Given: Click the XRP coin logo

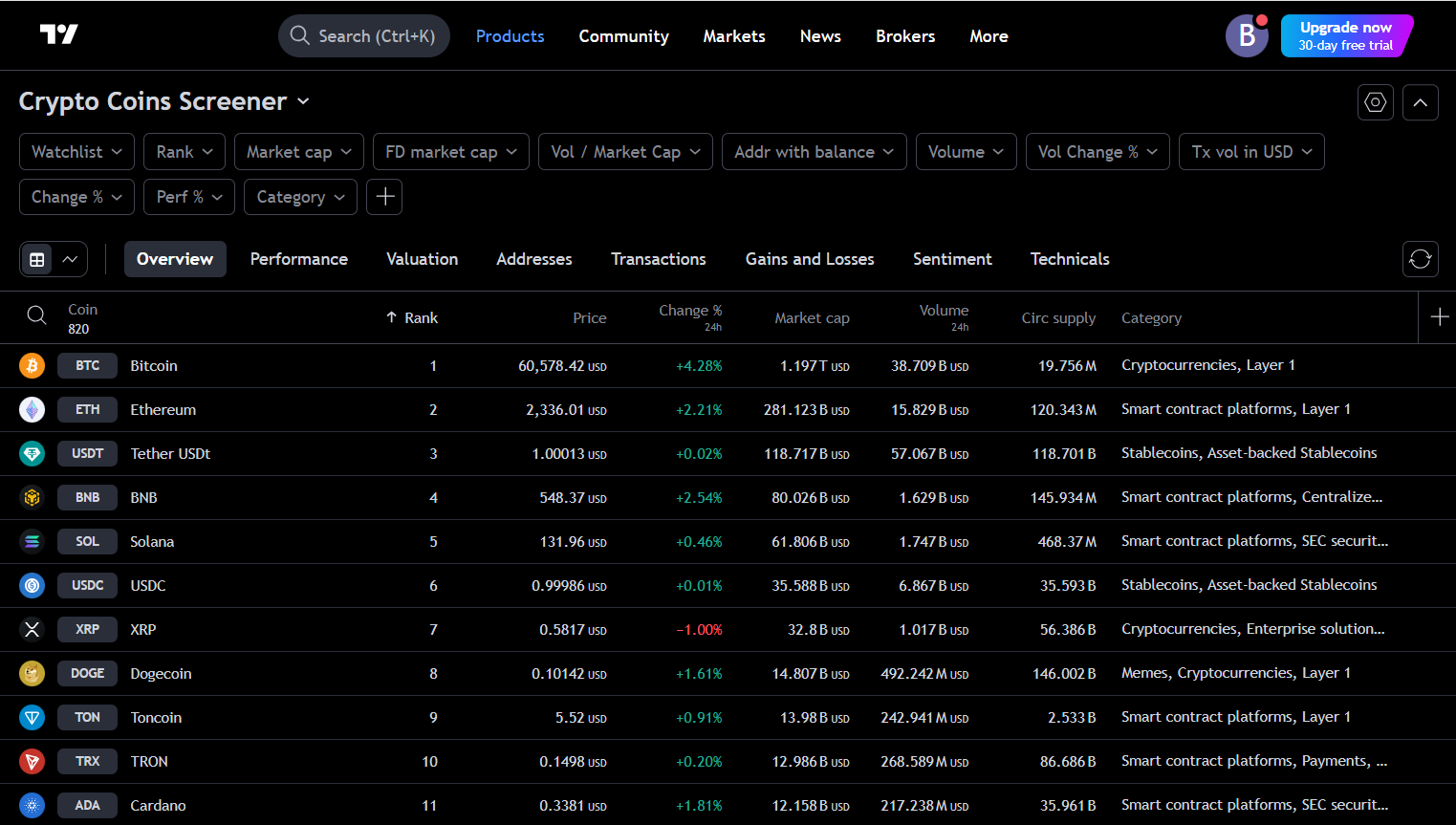Looking at the screenshot, I should coord(33,629).
